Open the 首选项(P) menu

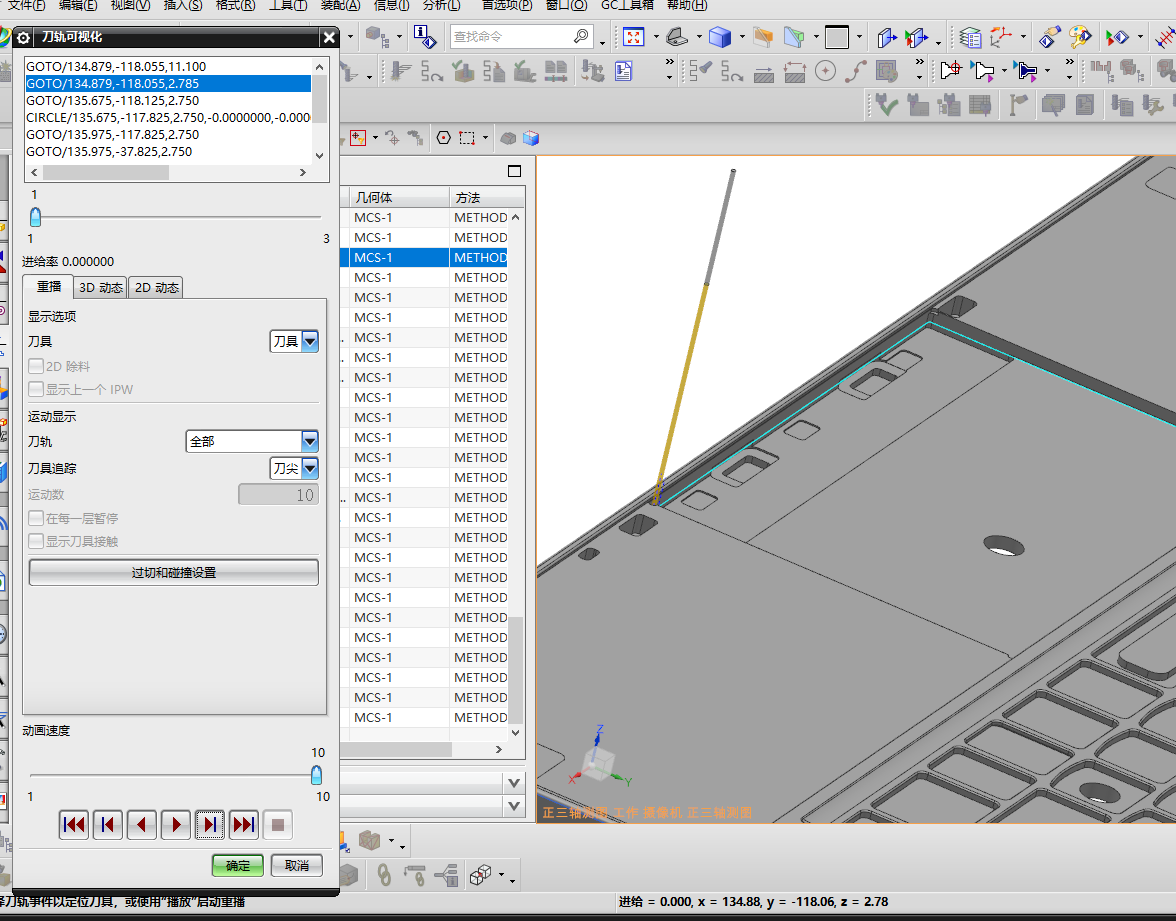(506, 5)
